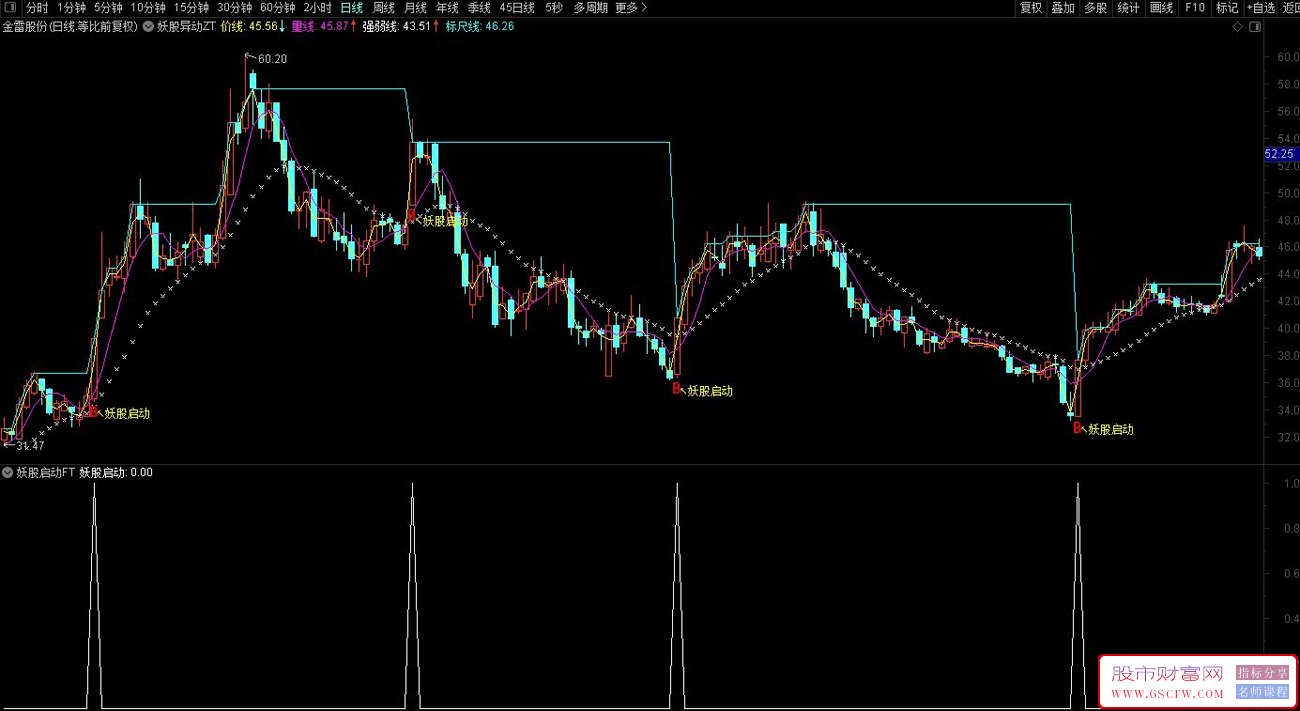Click the 标记 mark button
The height and width of the screenshot is (711, 1300).
pyautogui.click(x=1226, y=7)
